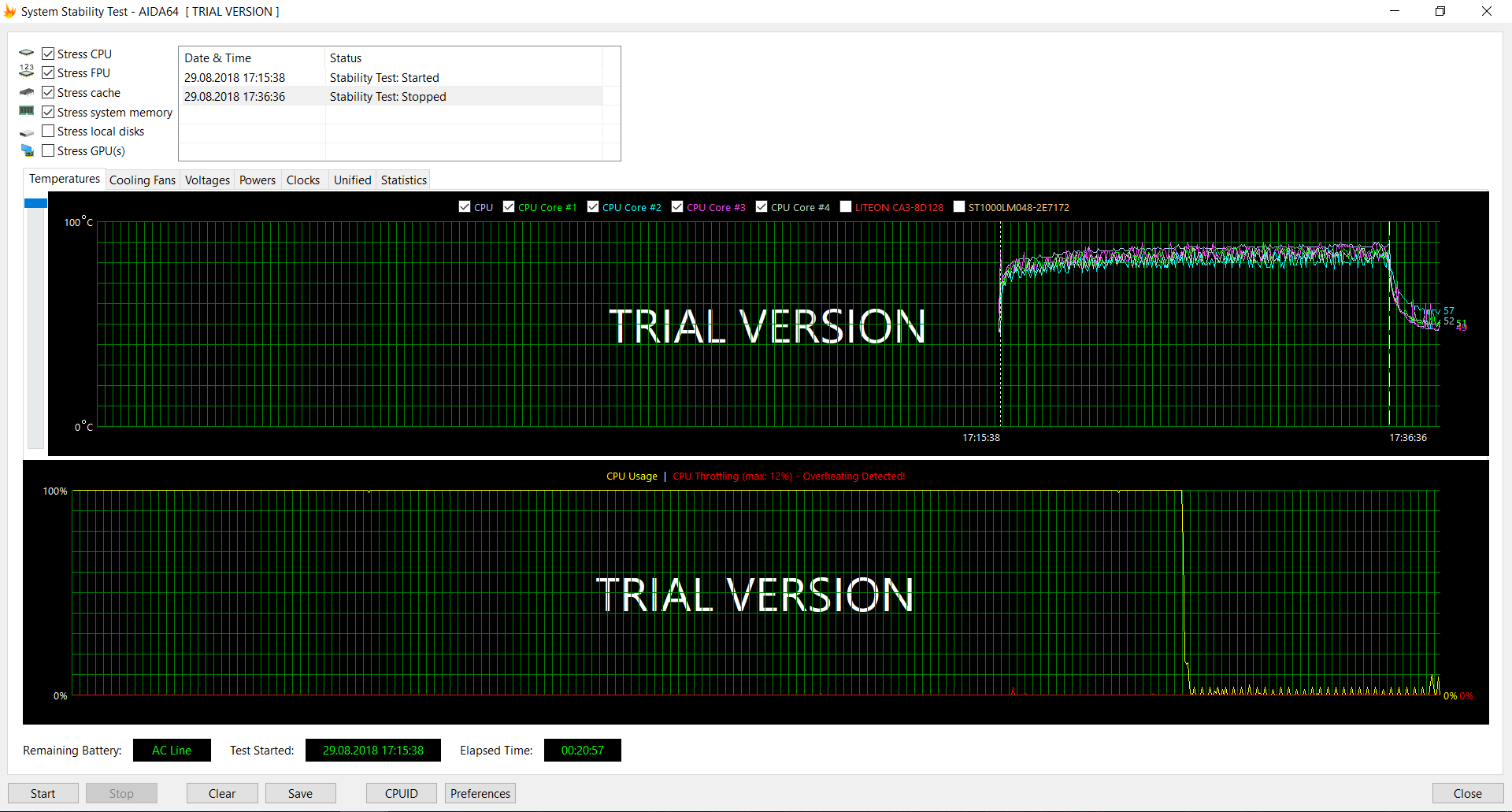Click the disk drive icon beside Stress local disks
1512x812 pixels.
[x=27, y=132]
